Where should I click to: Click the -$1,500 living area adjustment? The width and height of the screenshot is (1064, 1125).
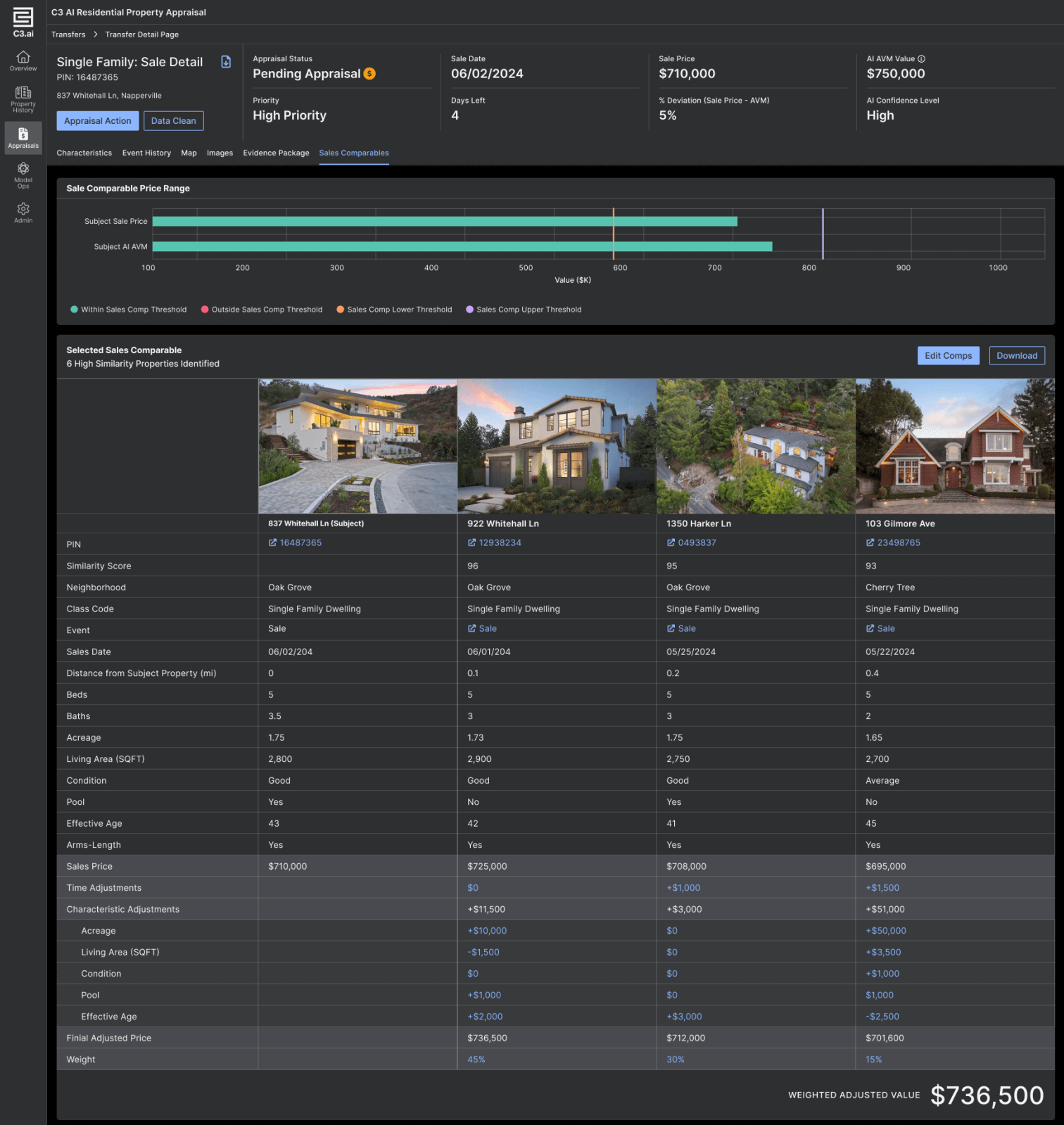click(483, 953)
